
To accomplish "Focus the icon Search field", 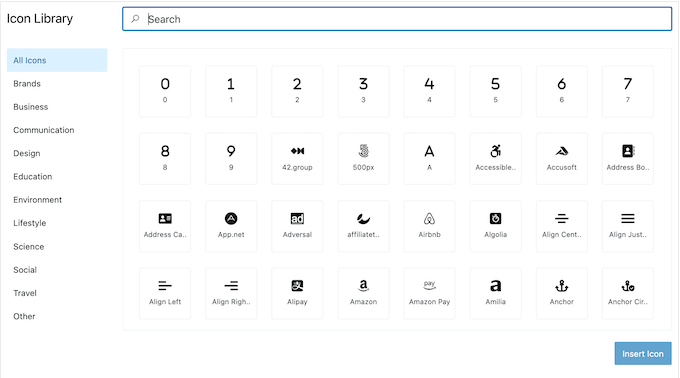I will [x=397, y=19].
